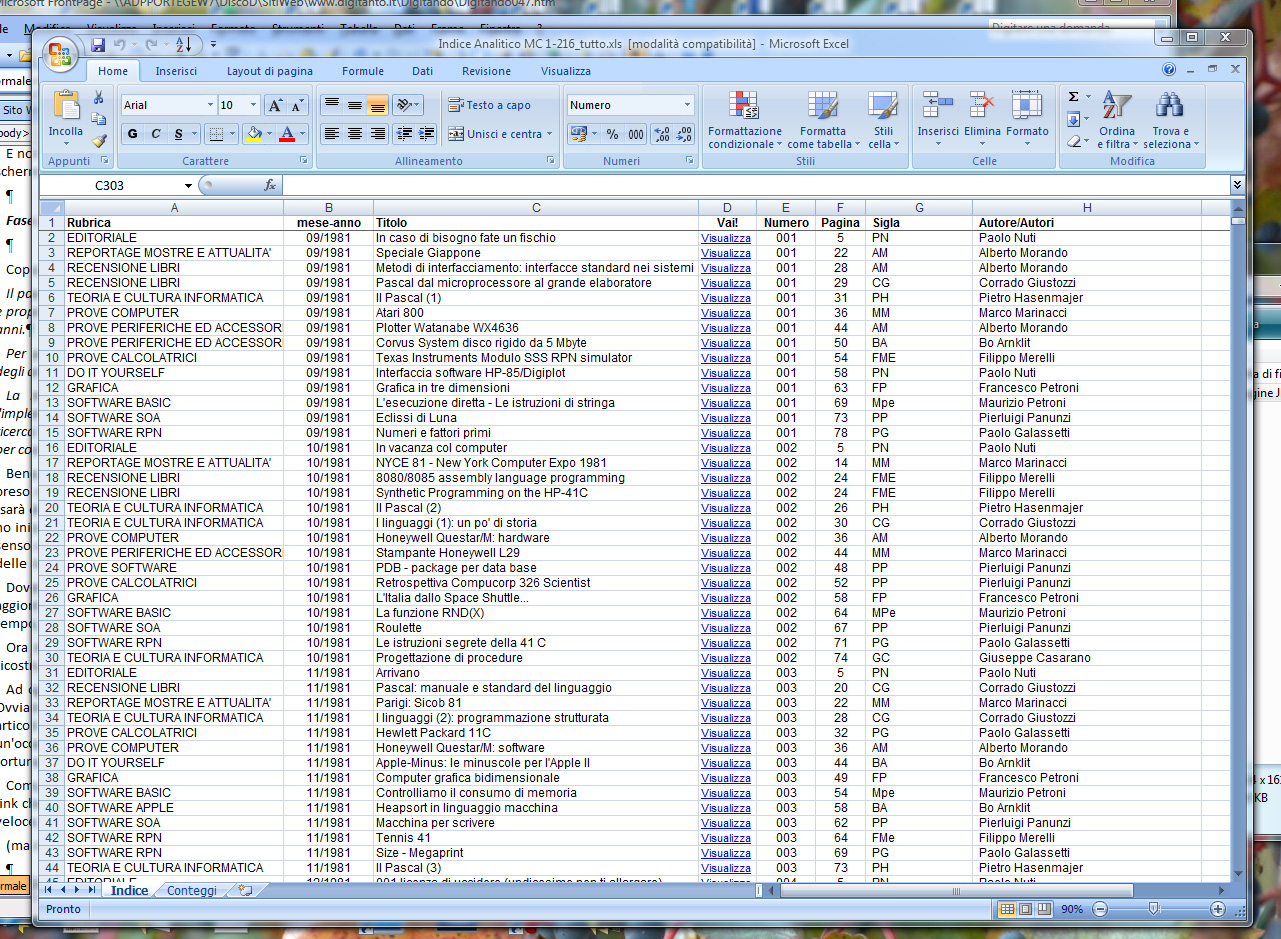Cut selection with the scissors icon

coord(99,98)
